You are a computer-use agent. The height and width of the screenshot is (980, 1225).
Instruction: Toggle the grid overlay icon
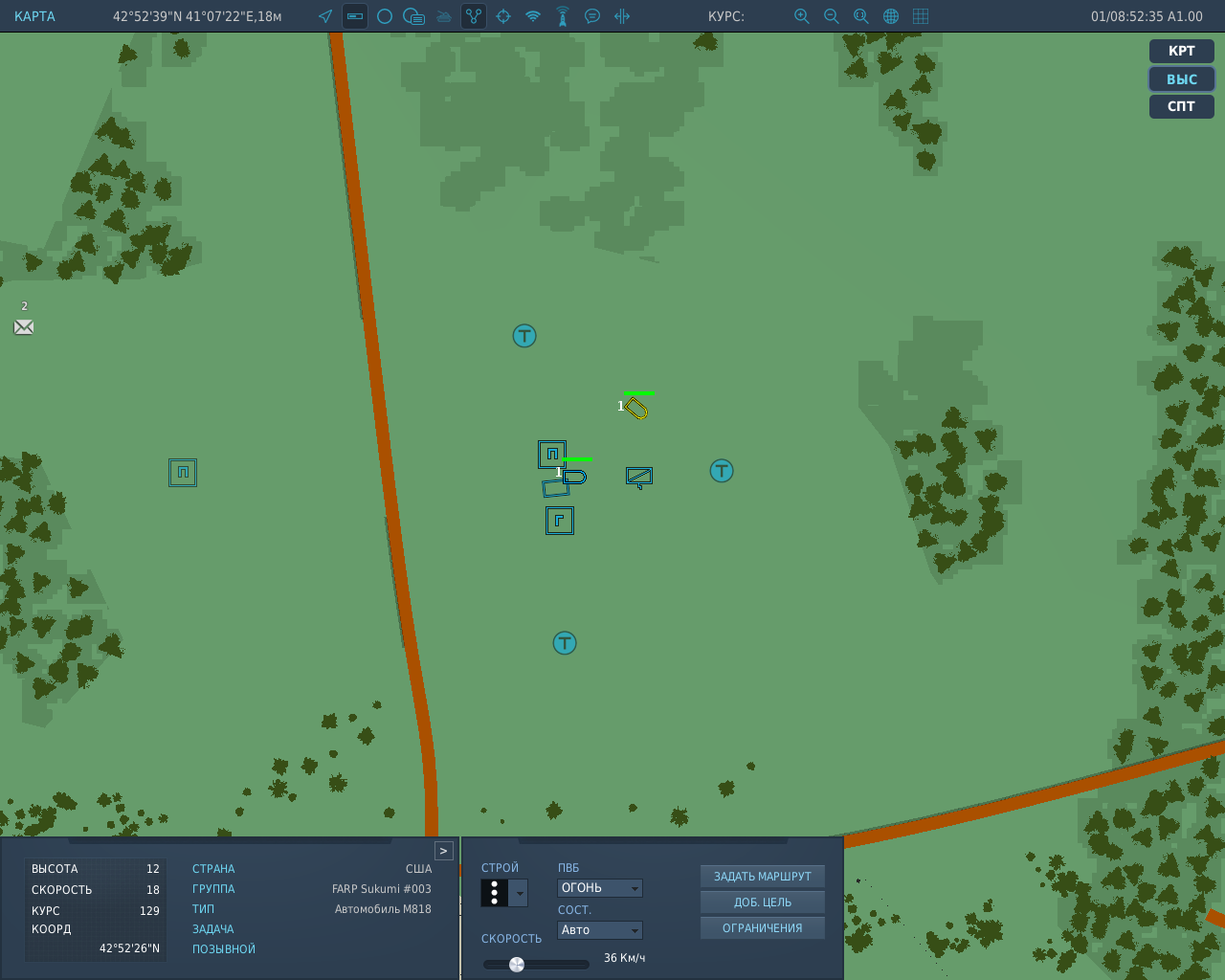click(921, 16)
